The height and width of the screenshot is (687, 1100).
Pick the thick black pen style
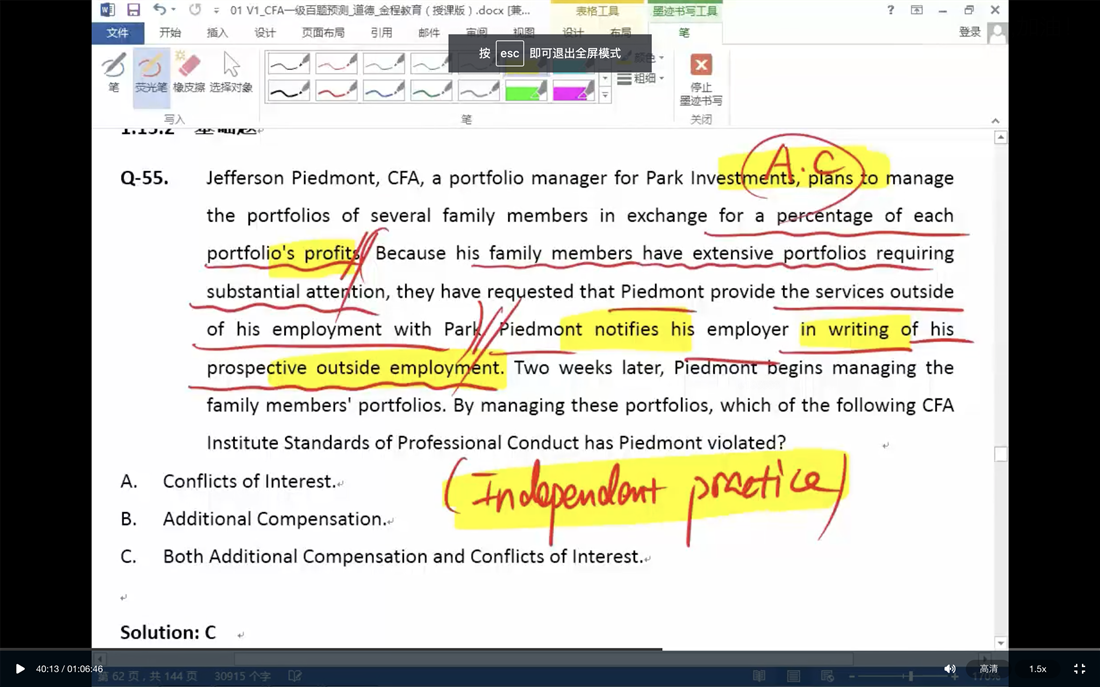pos(288,91)
